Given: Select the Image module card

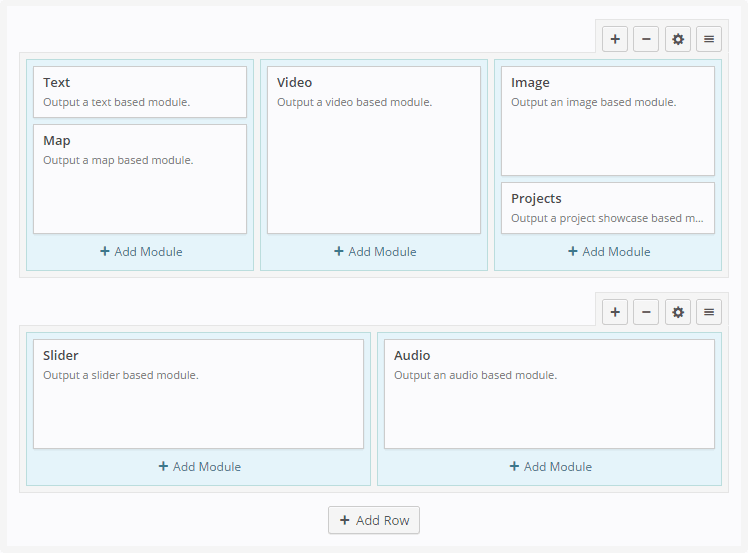Looking at the screenshot, I should click(608, 121).
